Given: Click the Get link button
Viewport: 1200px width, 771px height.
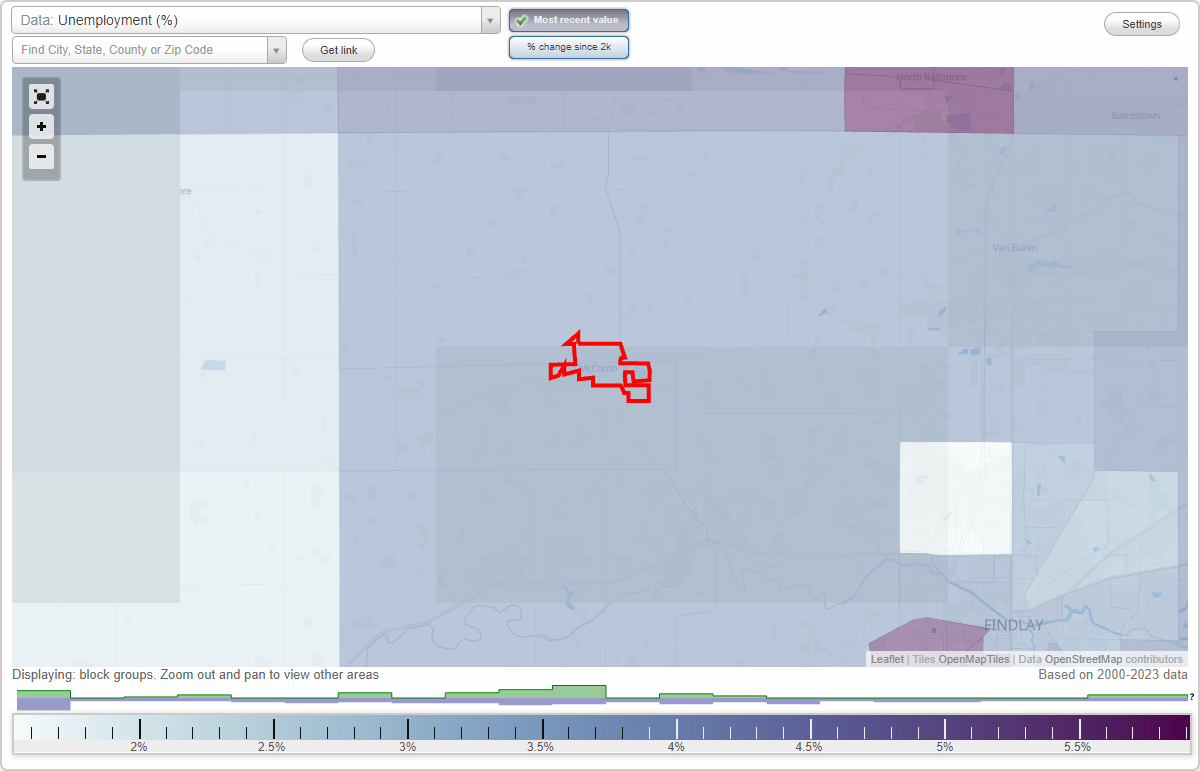Looking at the screenshot, I should pos(338,50).
